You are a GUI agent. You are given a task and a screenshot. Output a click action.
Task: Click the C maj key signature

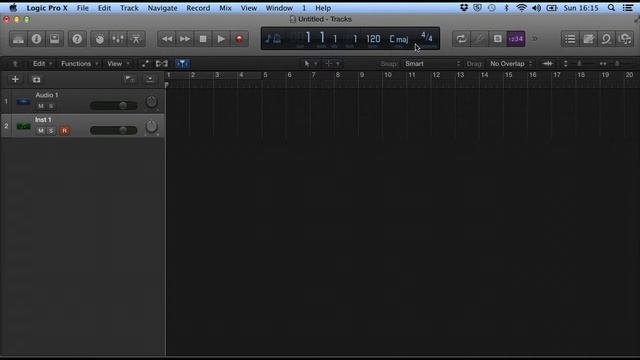[x=399, y=39]
